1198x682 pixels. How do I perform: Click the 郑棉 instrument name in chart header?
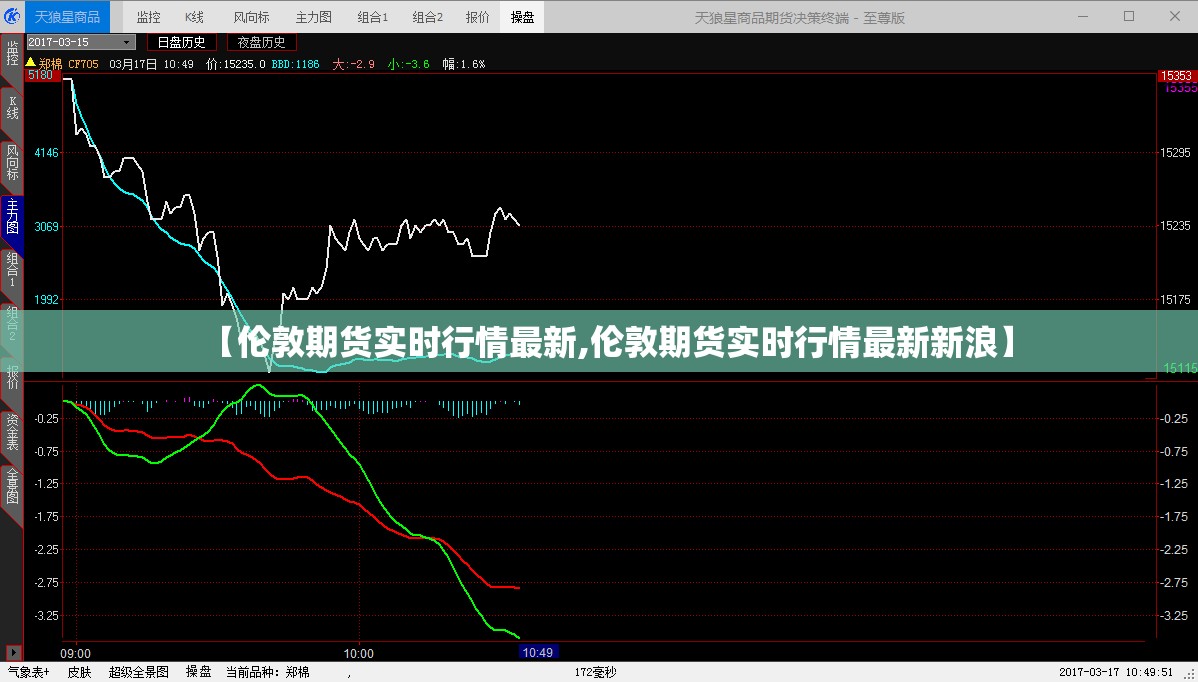point(50,64)
